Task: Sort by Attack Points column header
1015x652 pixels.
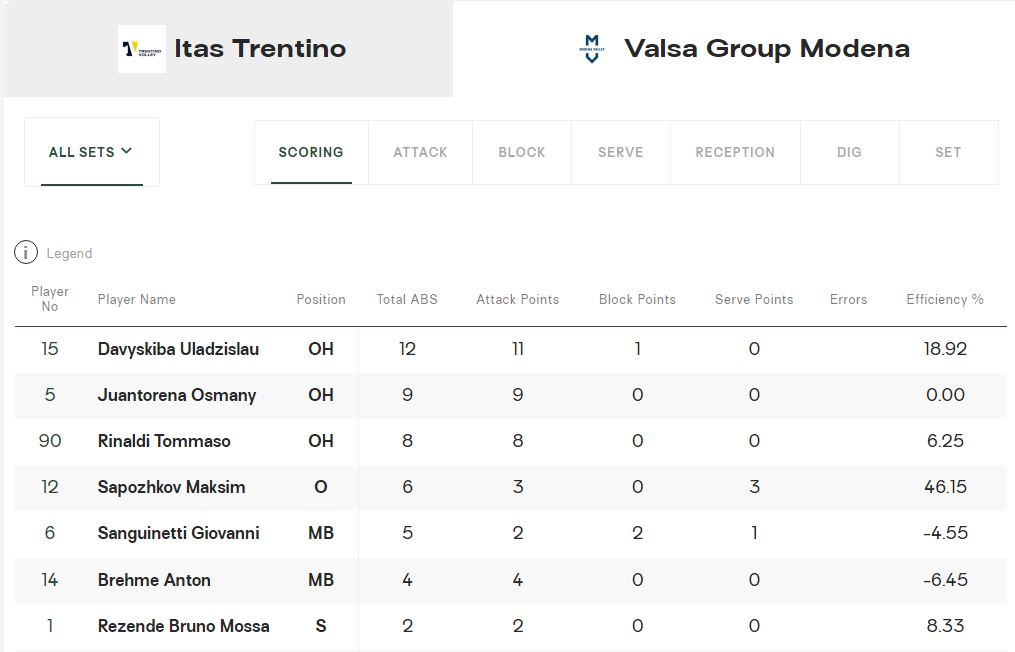Action: pos(517,299)
